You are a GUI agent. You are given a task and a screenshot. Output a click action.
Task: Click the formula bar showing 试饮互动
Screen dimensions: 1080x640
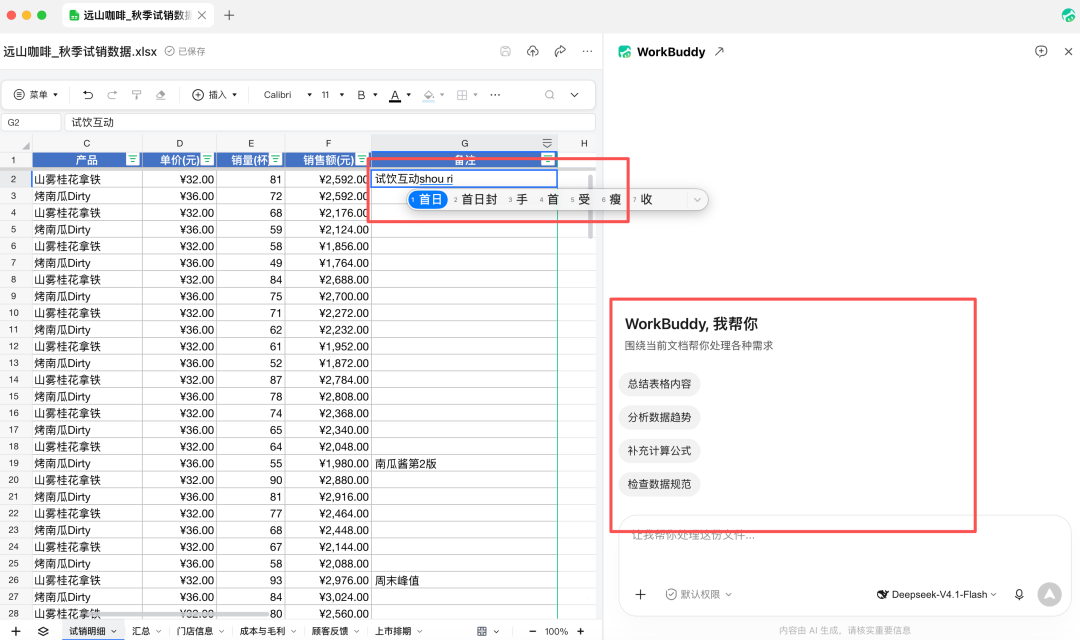point(329,122)
